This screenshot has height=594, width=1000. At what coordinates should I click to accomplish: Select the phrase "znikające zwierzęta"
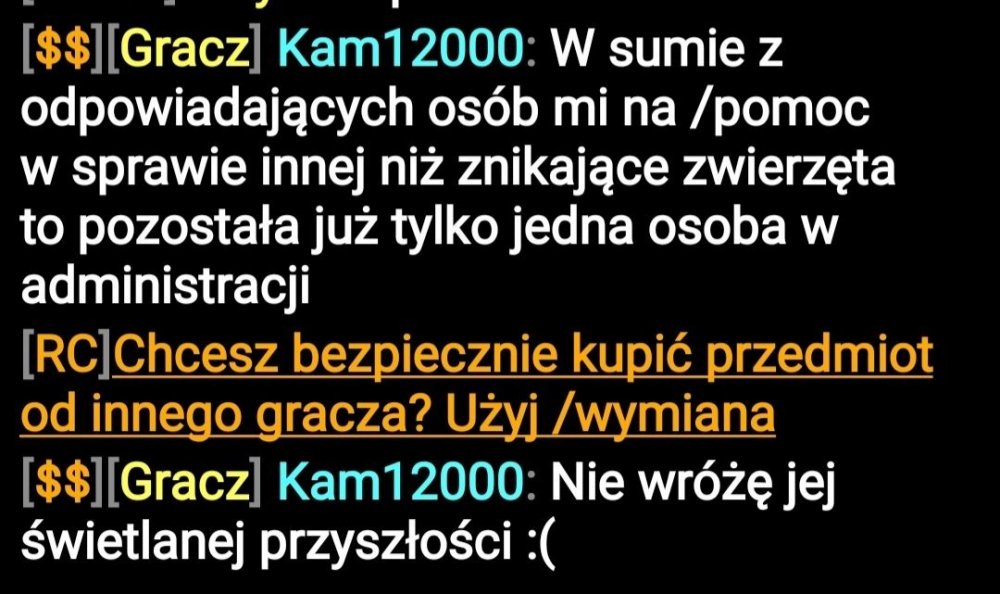(x=676, y=170)
